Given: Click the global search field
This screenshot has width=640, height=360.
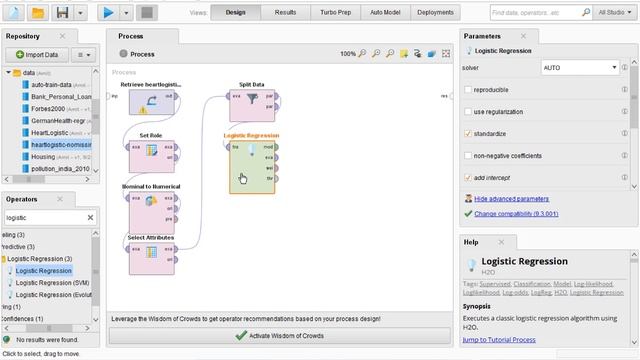Looking at the screenshot, I should (535, 13).
